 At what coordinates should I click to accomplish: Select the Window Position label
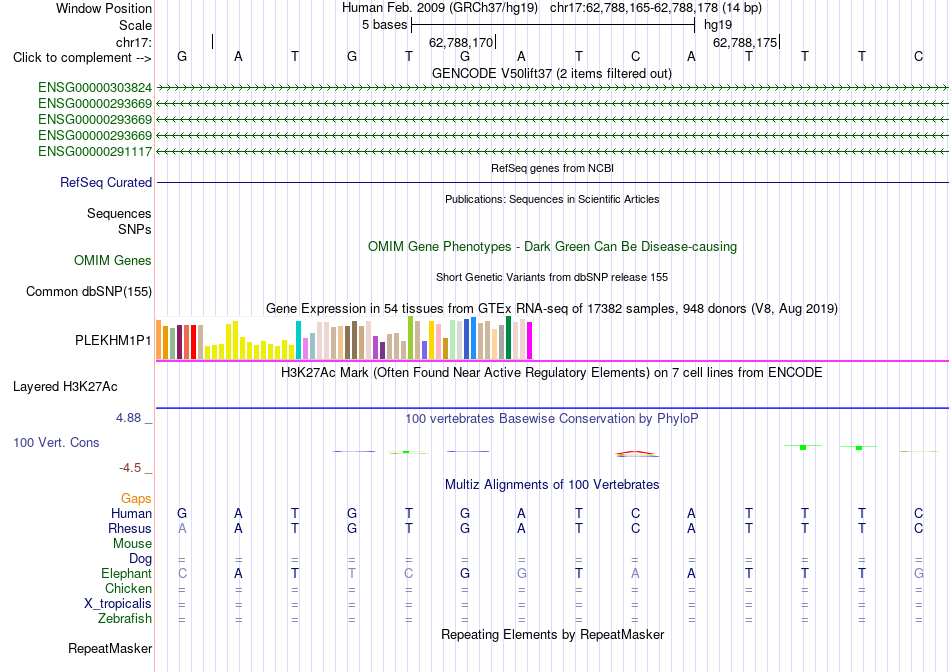coord(104,8)
